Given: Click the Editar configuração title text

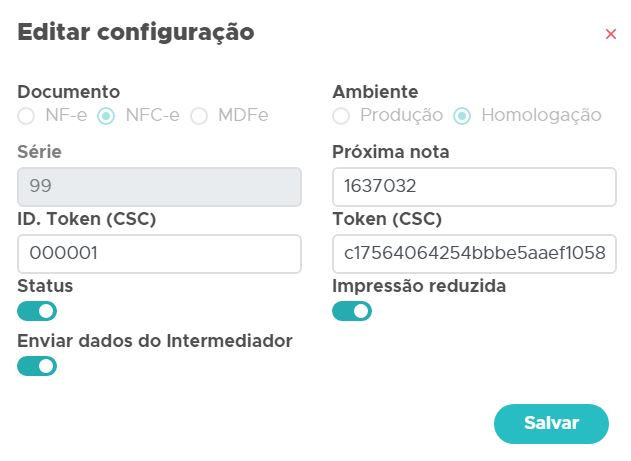Looking at the screenshot, I should pyautogui.click(x=136, y=32).
